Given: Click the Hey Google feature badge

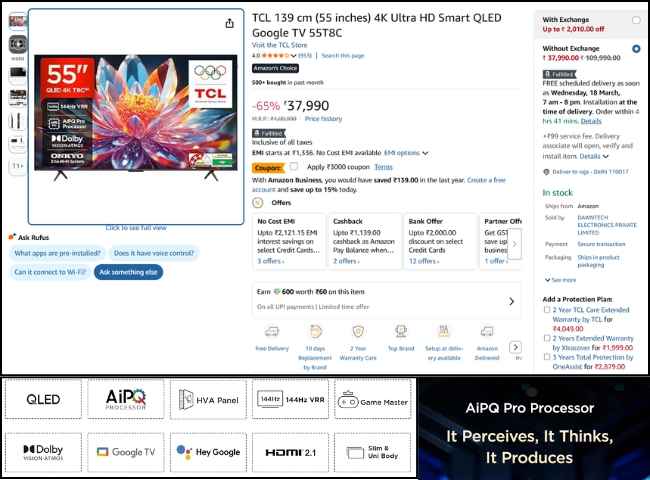Looking at the screenshot, I should pos(207,452).
